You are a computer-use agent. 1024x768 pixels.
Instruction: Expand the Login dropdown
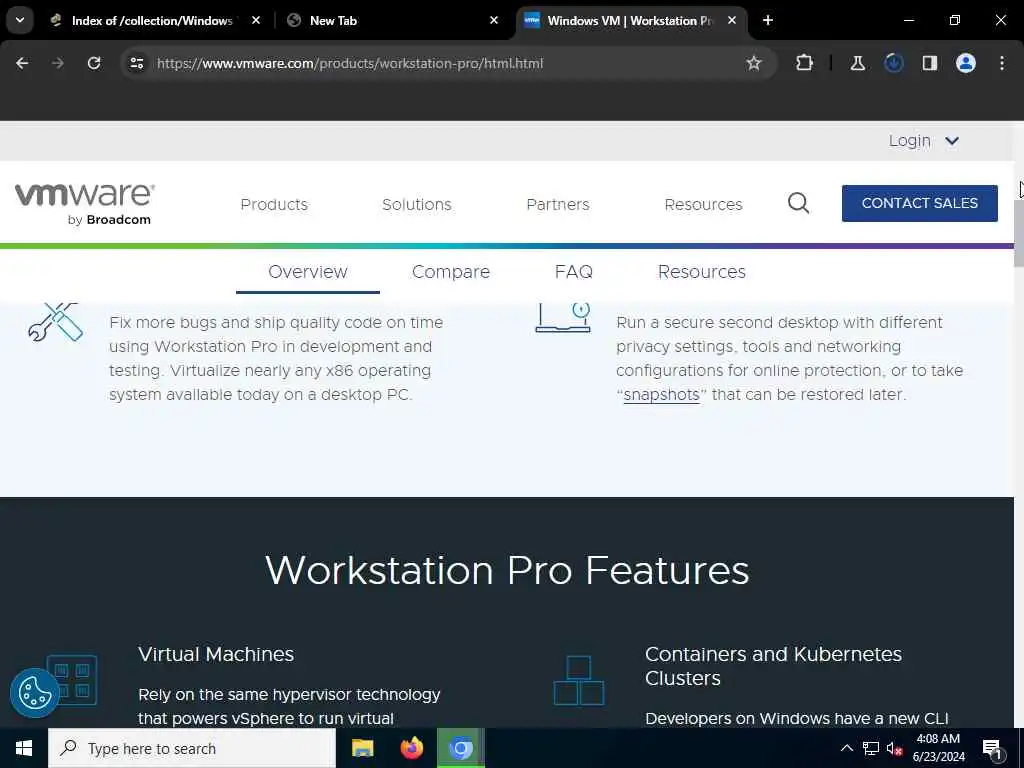click(923, 141)
